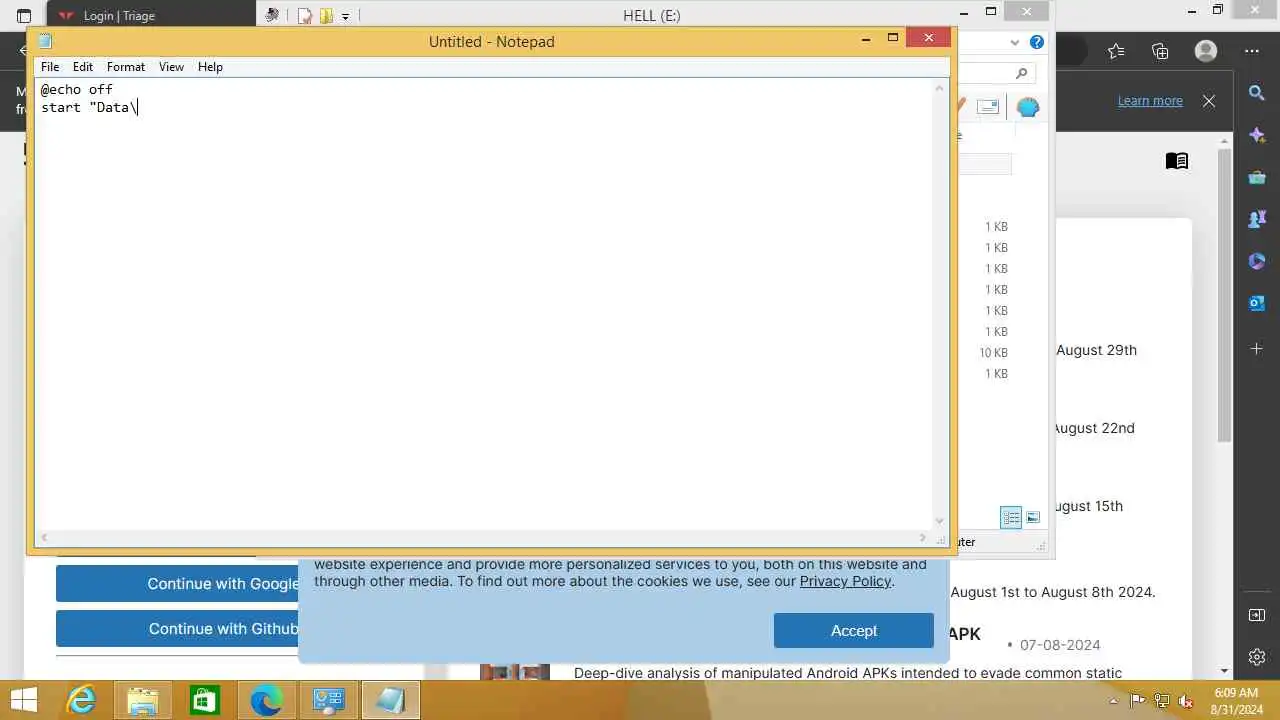Open the Edge sidebar Tools briefcase icon
Image resolution: width=1280 pixels, height=720 pixels.
(1257, 177)
